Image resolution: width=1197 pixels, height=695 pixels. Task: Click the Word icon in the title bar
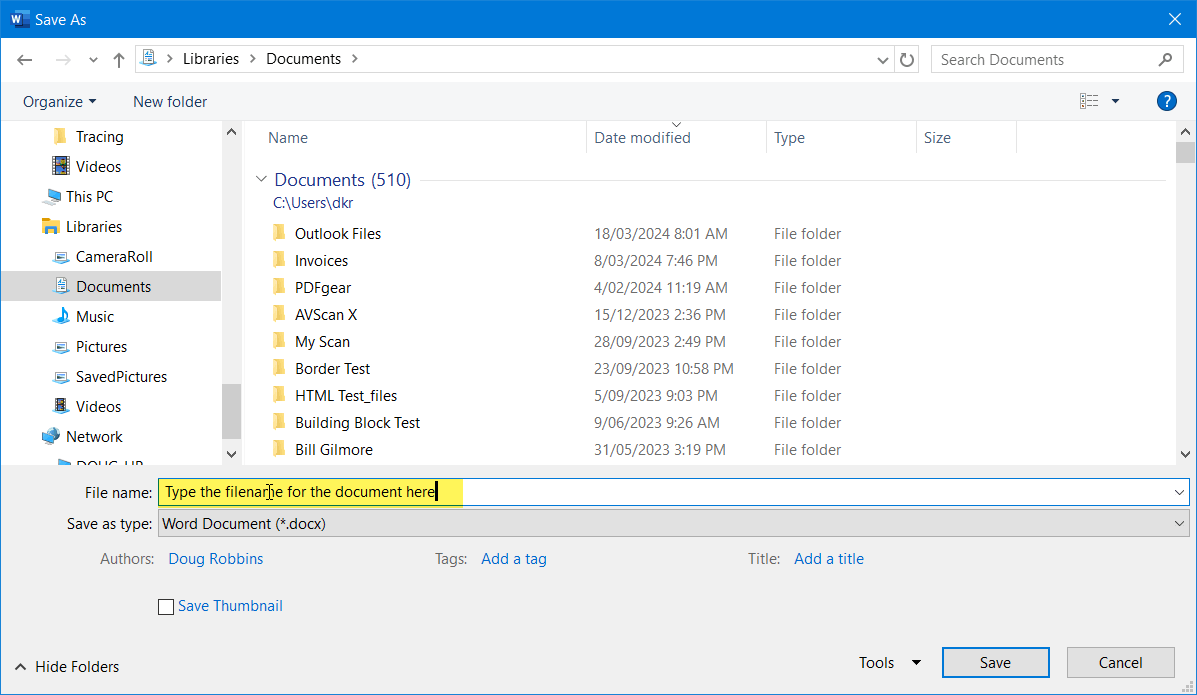[x=20, y=19]
